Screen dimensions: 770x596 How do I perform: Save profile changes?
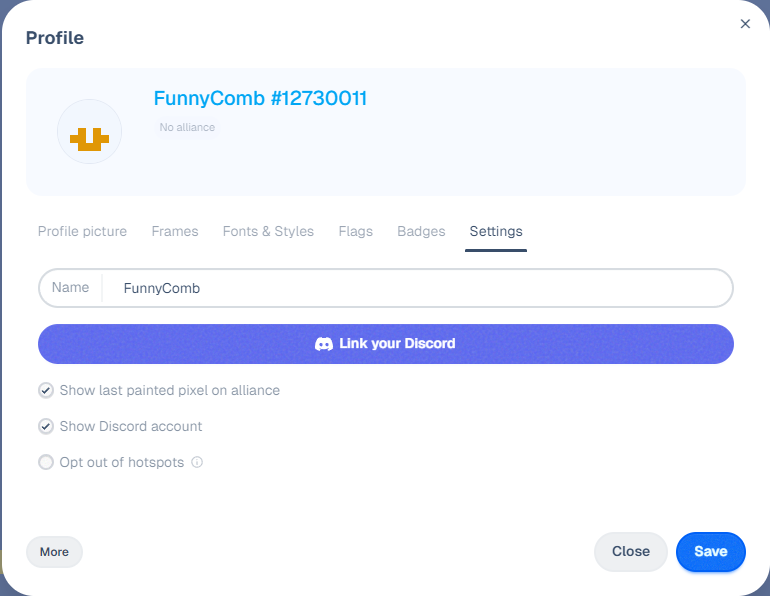tap(711, 551)
